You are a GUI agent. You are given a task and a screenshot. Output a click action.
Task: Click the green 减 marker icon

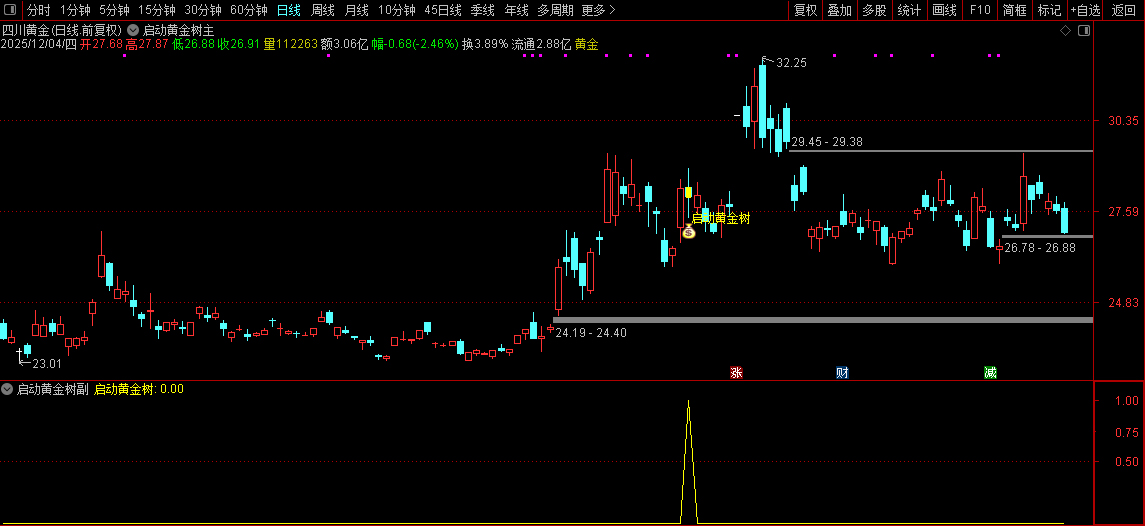pyautogui.click(x=990, y=373)
